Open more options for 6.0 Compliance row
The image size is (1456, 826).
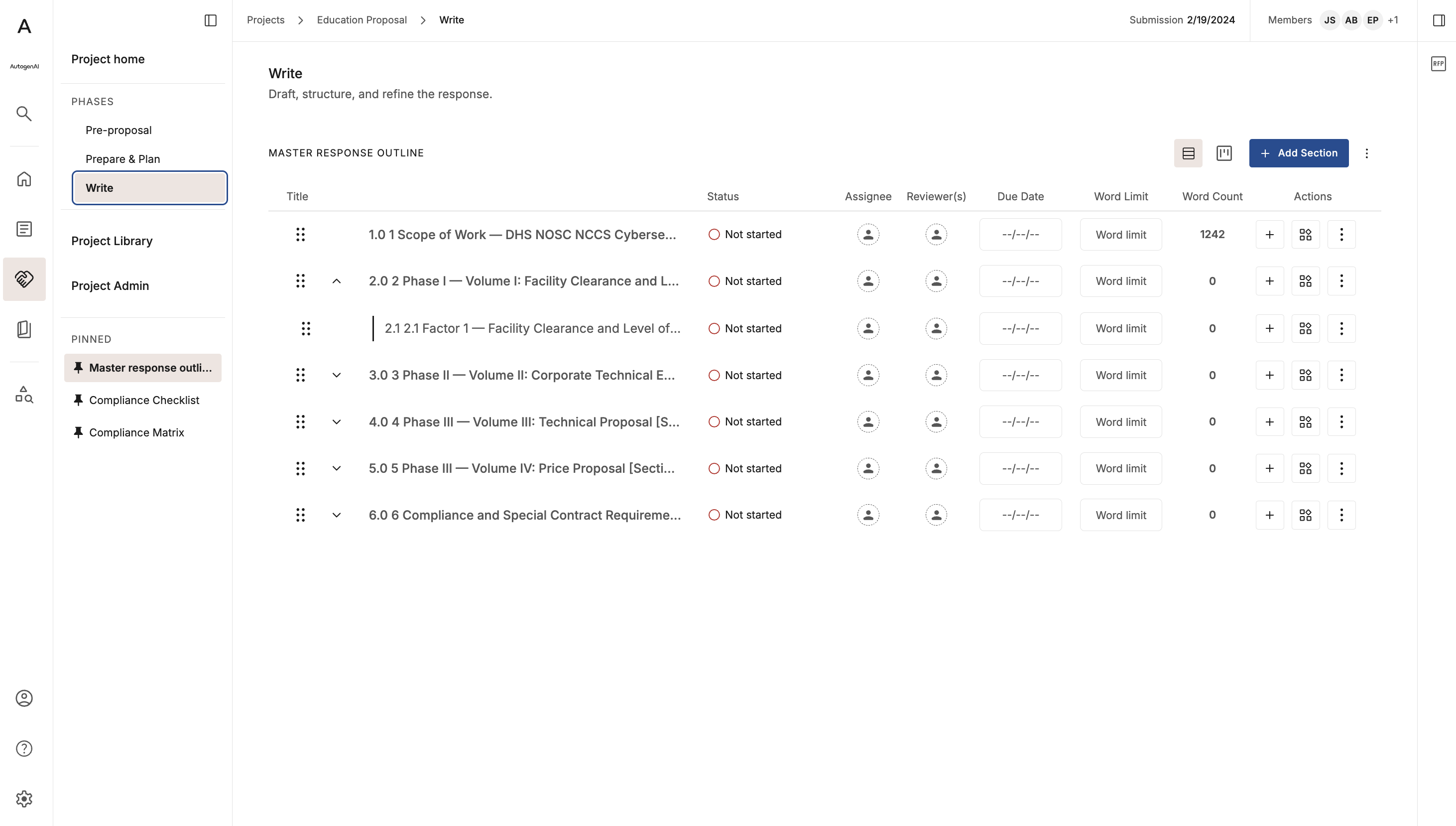[1341, 515]
